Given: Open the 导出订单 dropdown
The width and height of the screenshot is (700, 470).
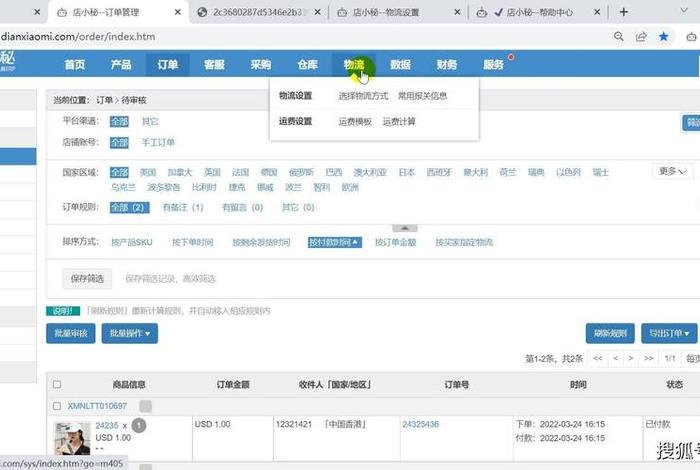Looking at the screenshot, I should tap(669, 333).
